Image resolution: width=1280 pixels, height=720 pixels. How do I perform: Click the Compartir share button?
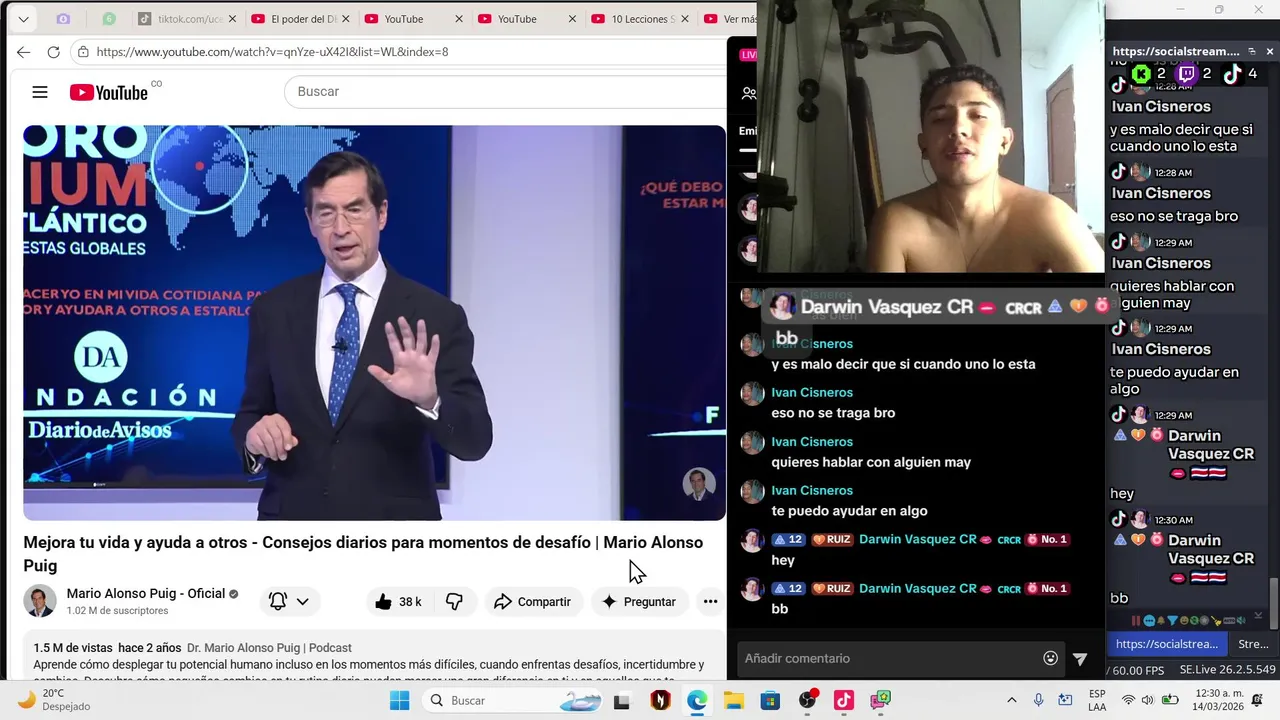532,602
